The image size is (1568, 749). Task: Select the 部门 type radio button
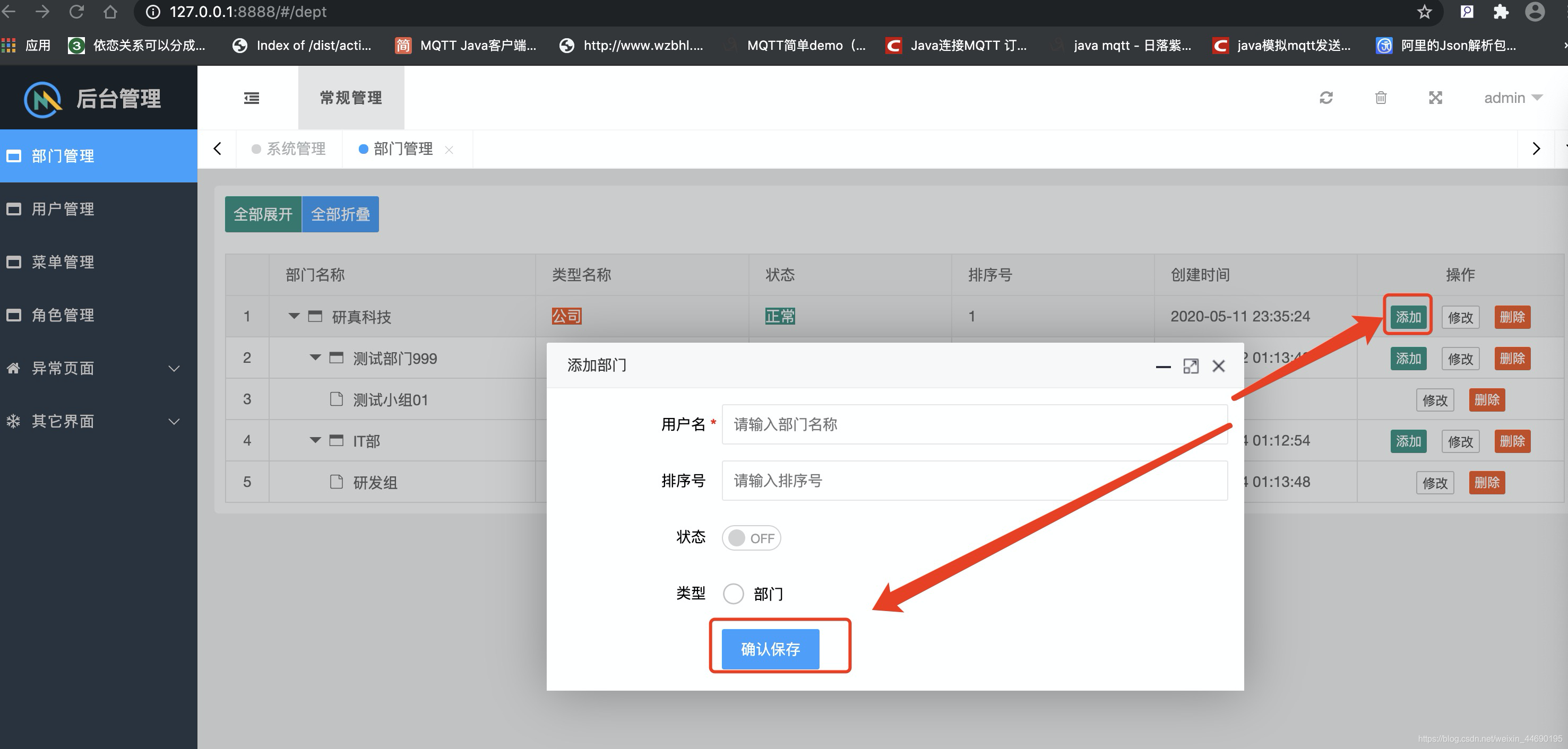(x=733, y=593)
